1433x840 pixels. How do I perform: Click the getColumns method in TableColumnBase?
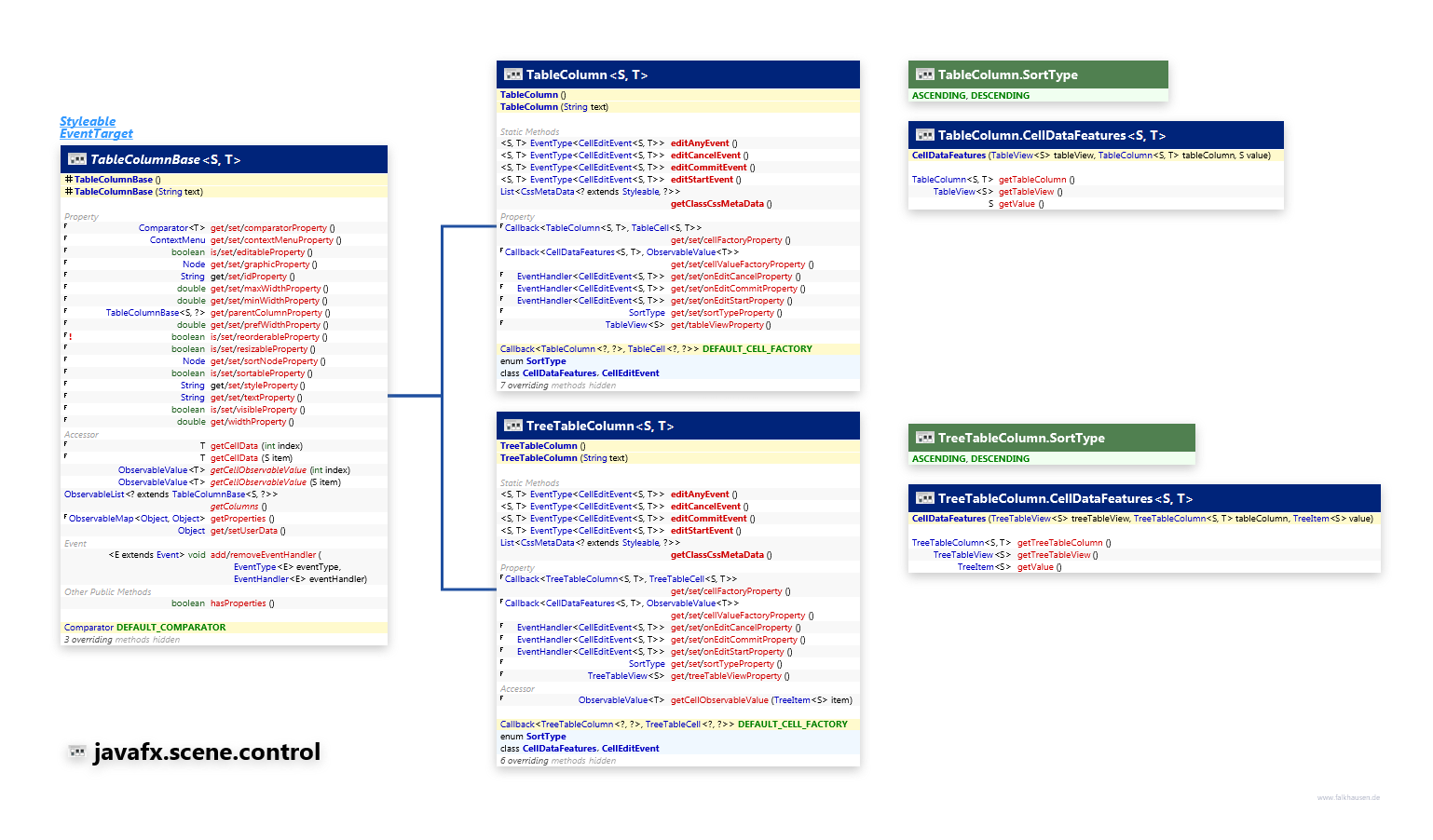tap(234, 507)
